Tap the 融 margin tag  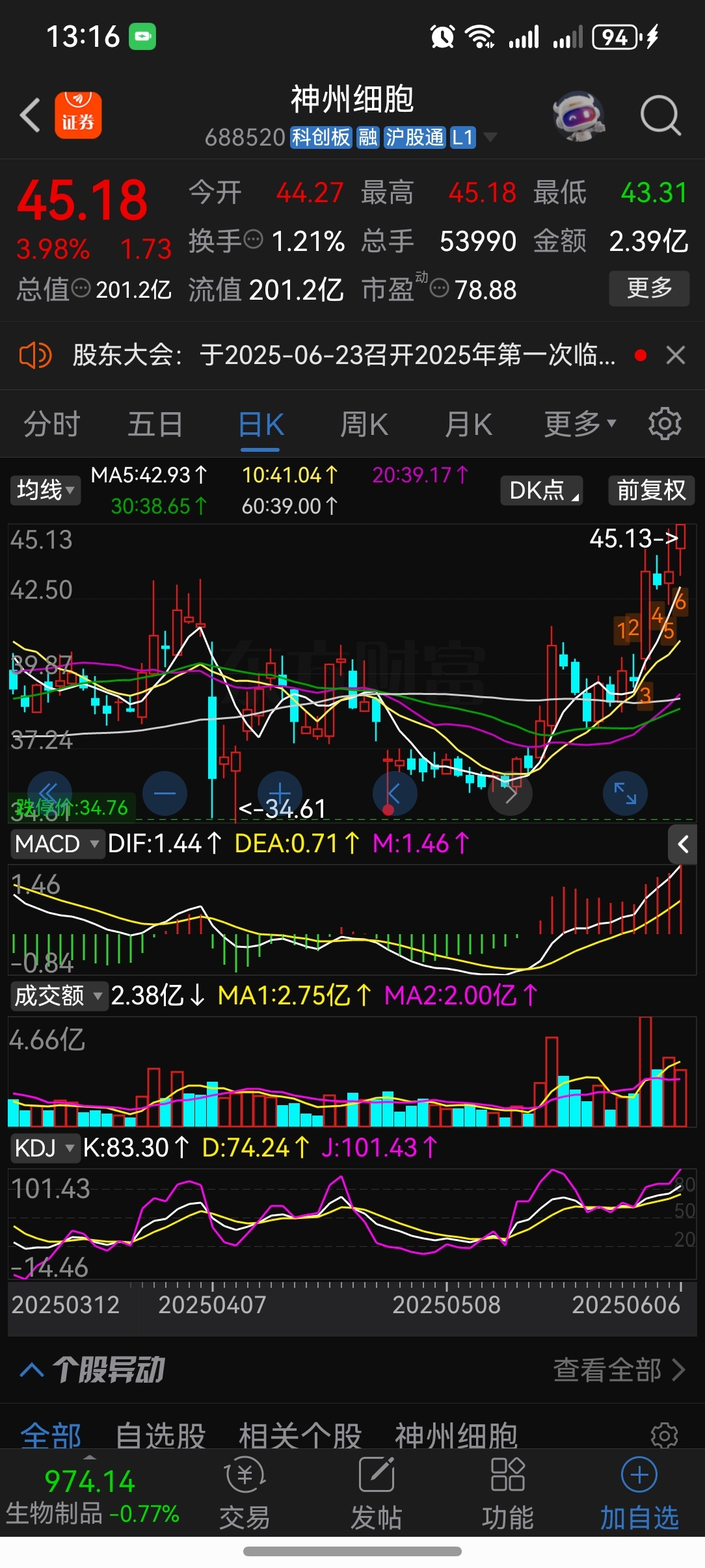[x=367, y=137]
